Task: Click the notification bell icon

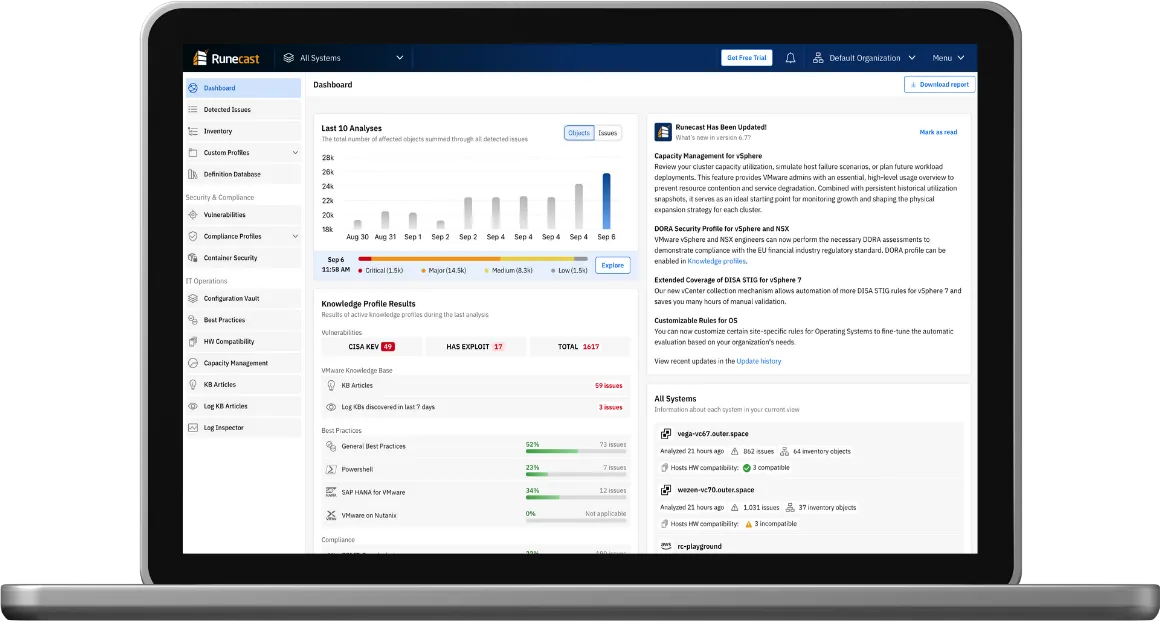Action: [x=790, y=58]
